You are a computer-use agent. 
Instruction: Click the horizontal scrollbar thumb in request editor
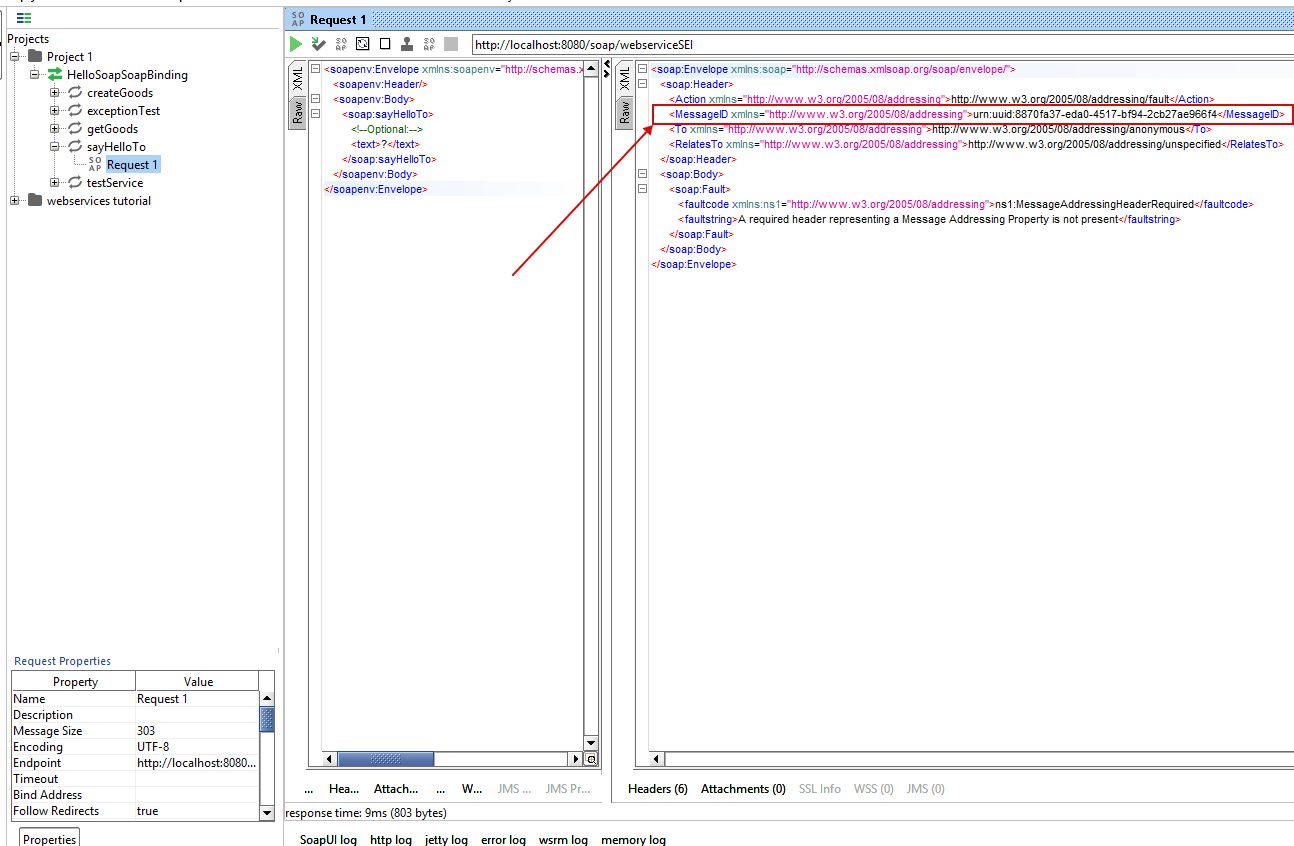point(386,759)
